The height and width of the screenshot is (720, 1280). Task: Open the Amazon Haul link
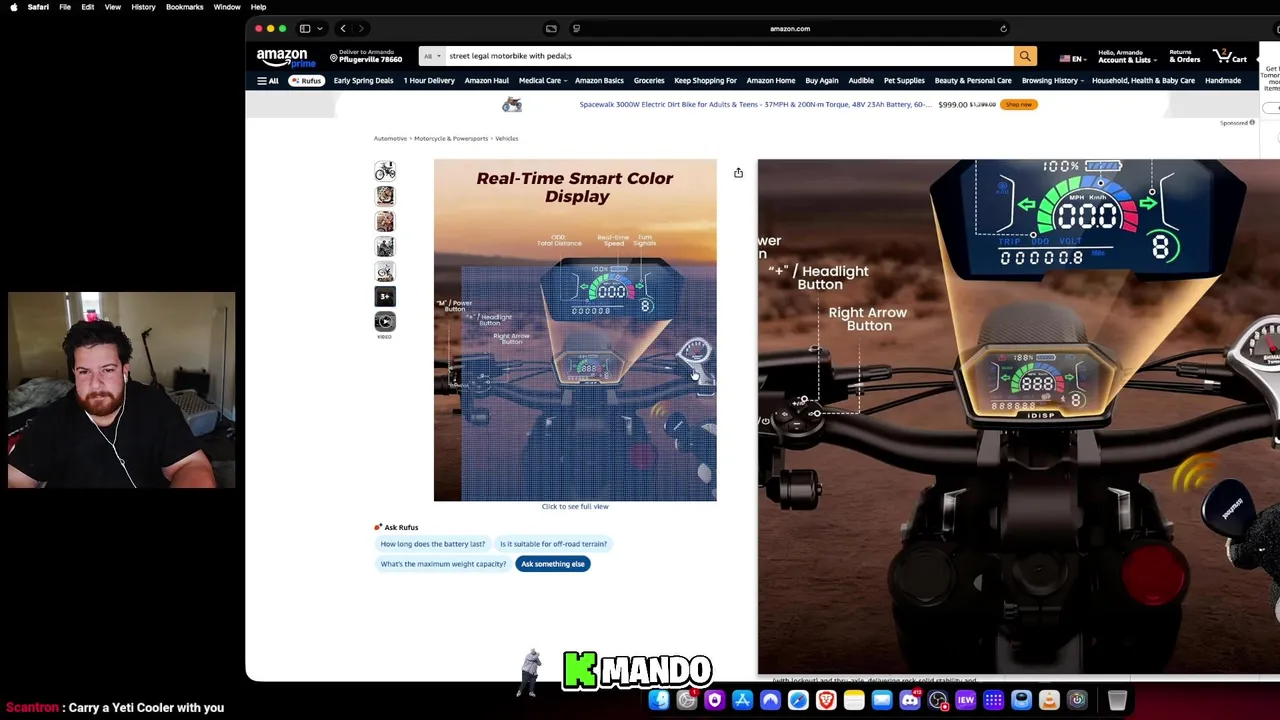click(x=487, y=81)
